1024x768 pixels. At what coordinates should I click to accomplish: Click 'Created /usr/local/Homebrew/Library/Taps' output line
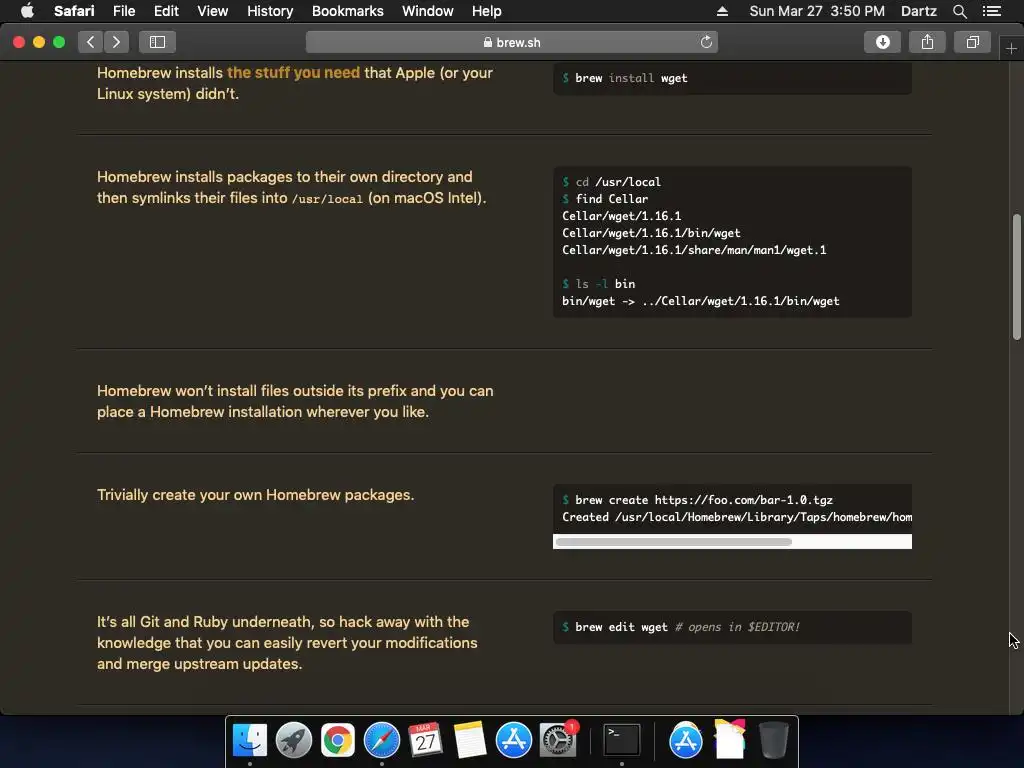coord(737,517)
